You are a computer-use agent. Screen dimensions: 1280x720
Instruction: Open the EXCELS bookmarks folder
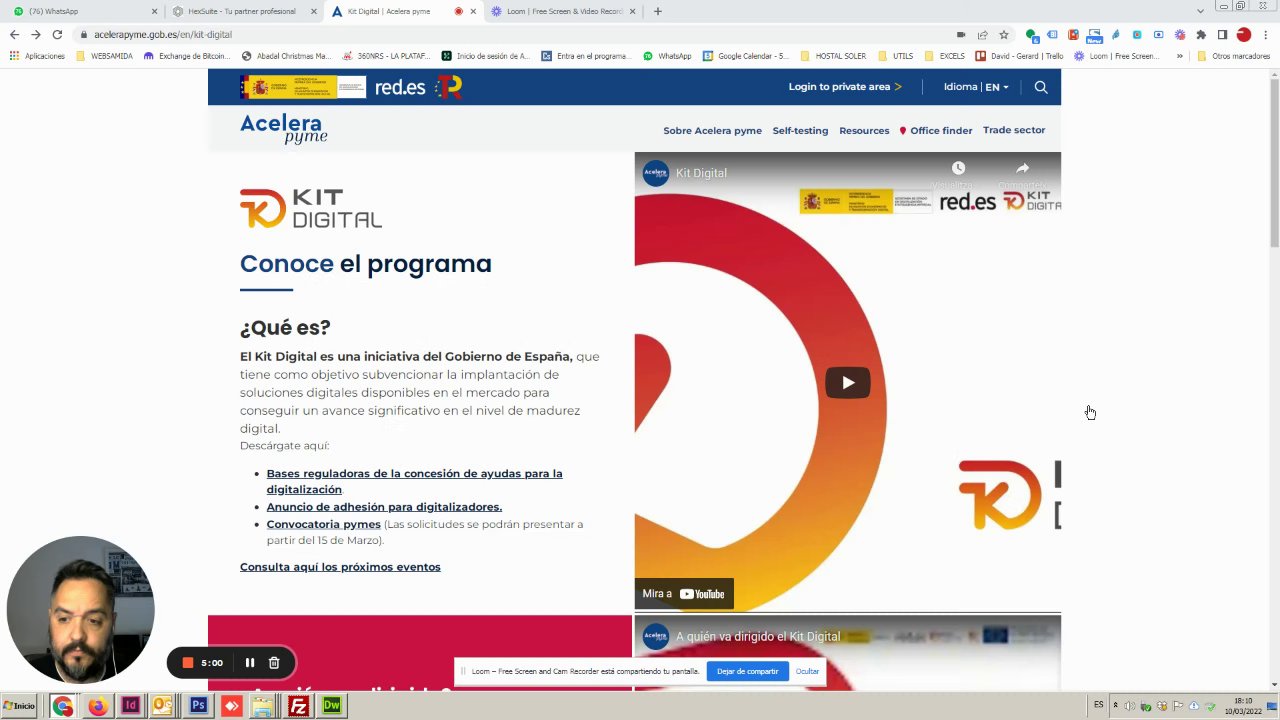(945, 56)
